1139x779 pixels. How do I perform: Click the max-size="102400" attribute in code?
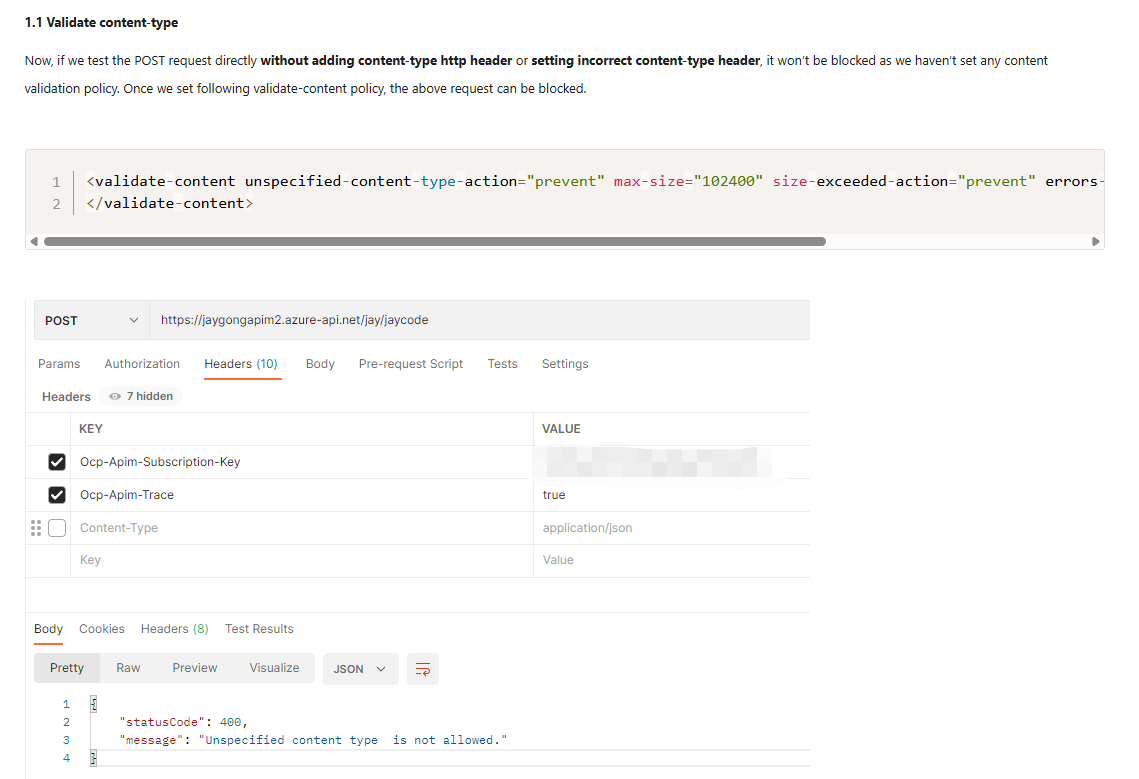[x=688, y=181]
